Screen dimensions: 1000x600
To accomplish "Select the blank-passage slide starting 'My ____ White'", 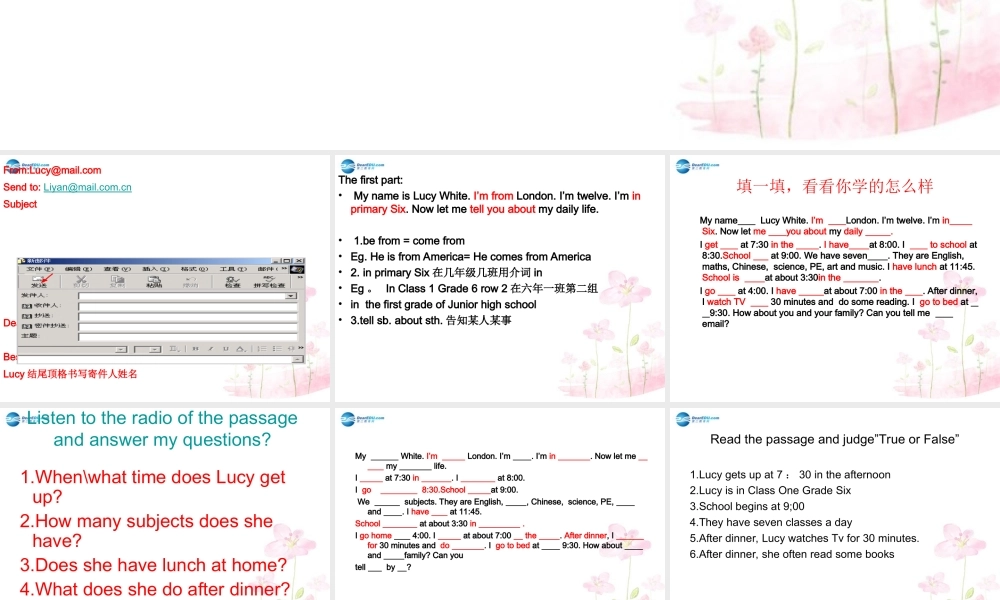I will [499, 504].
